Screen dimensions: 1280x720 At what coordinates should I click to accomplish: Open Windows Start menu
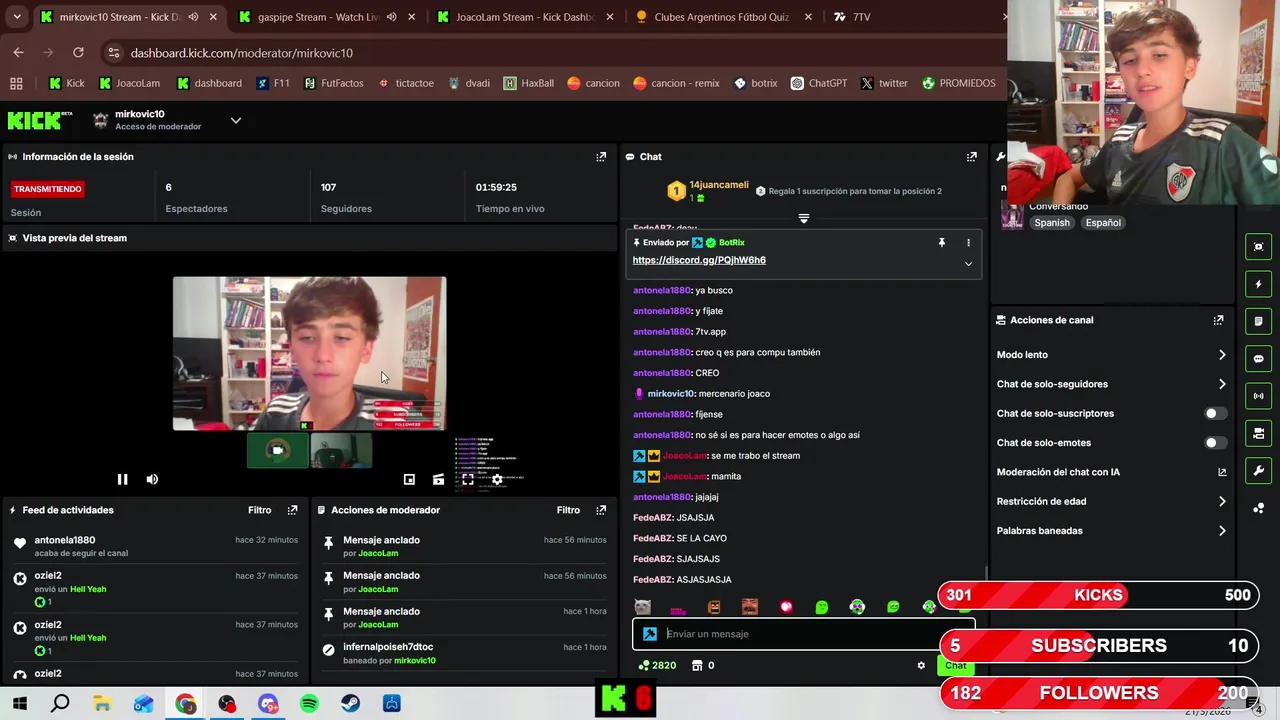(19, 704)
